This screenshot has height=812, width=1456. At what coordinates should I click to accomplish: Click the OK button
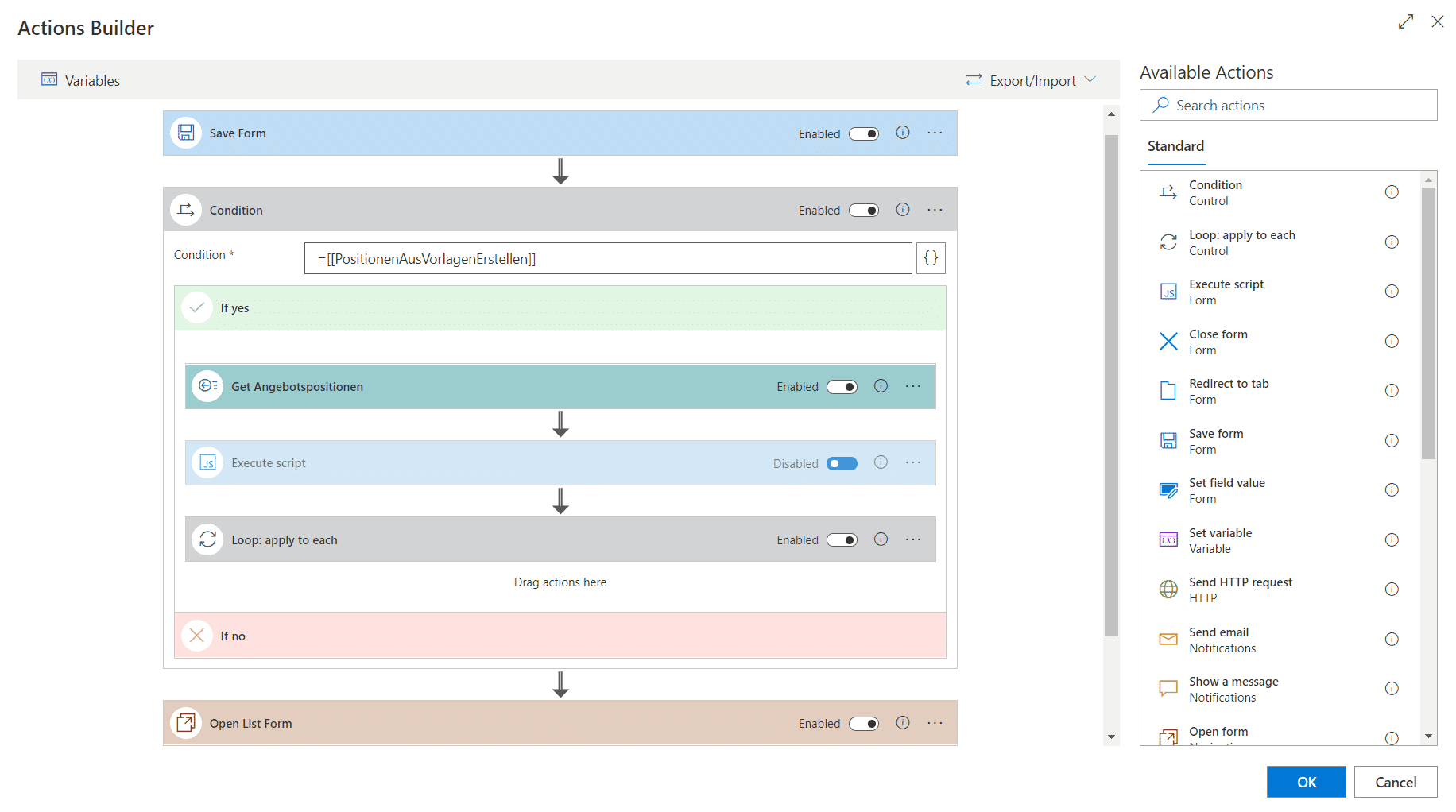click(x=1306, y=782)
